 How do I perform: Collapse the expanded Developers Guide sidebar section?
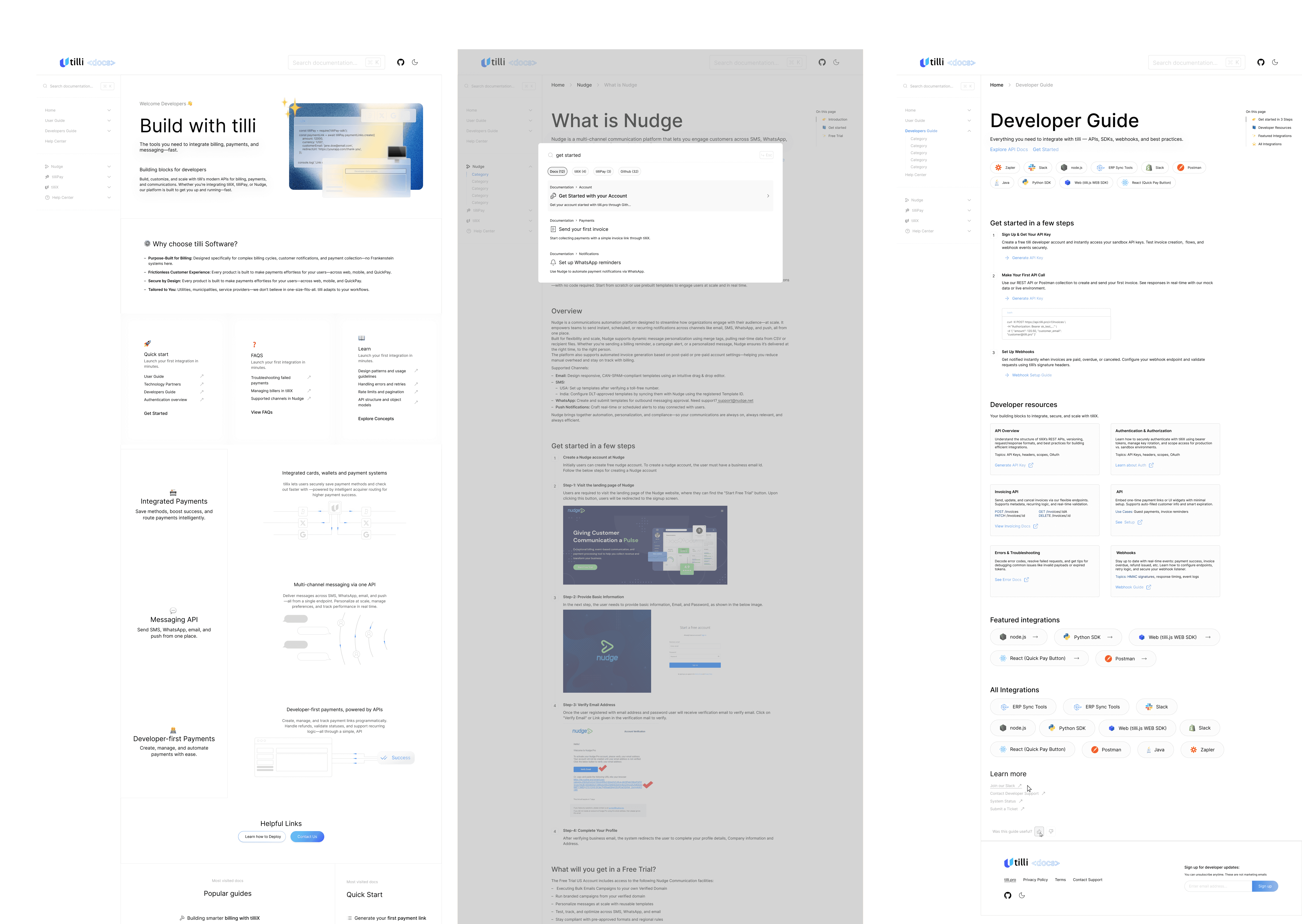pos(969,131)
